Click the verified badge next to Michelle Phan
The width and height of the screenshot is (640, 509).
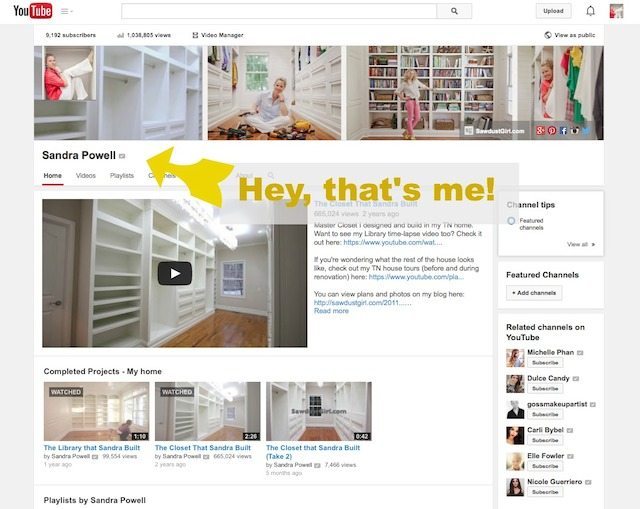pyautogui.click(x=580, y=353)
